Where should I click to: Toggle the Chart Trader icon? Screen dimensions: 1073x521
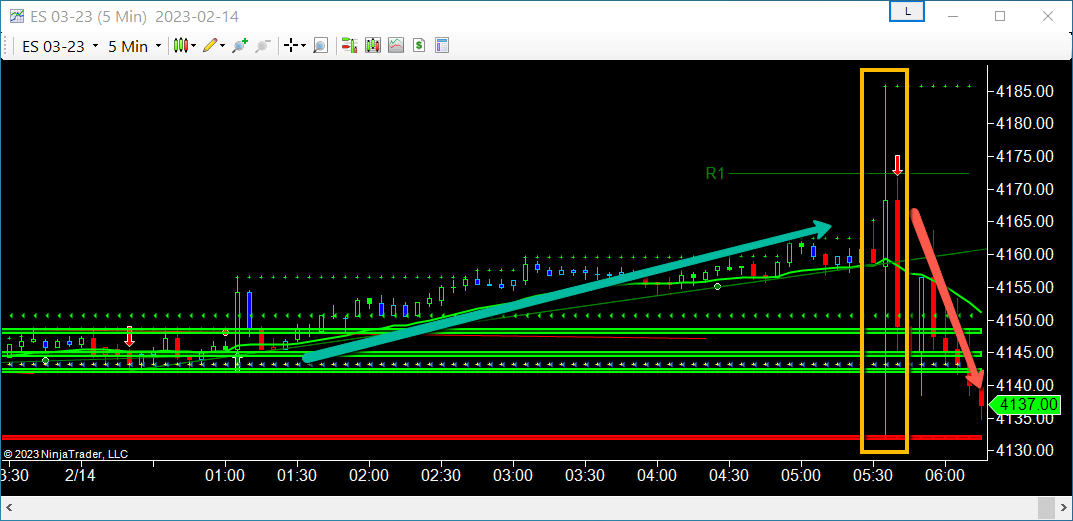(x=350, y=46)
